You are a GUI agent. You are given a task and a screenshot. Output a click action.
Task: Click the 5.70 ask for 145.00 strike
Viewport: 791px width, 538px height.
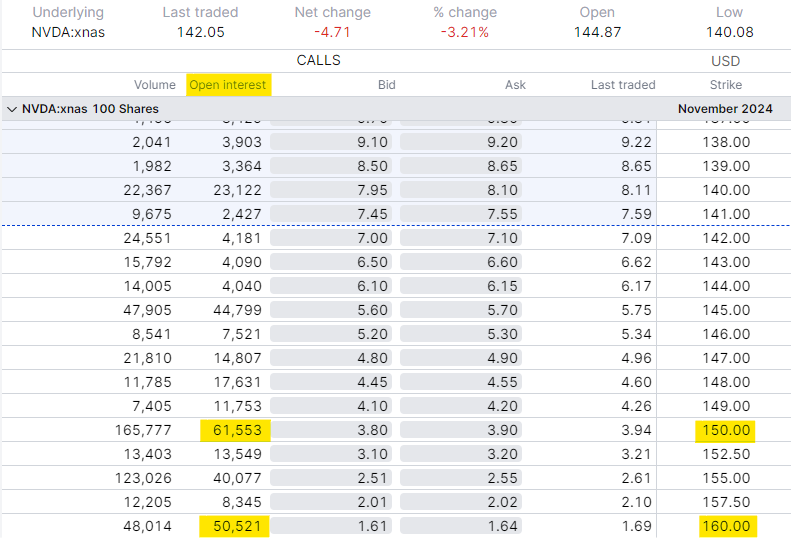(x=460, y=310)
